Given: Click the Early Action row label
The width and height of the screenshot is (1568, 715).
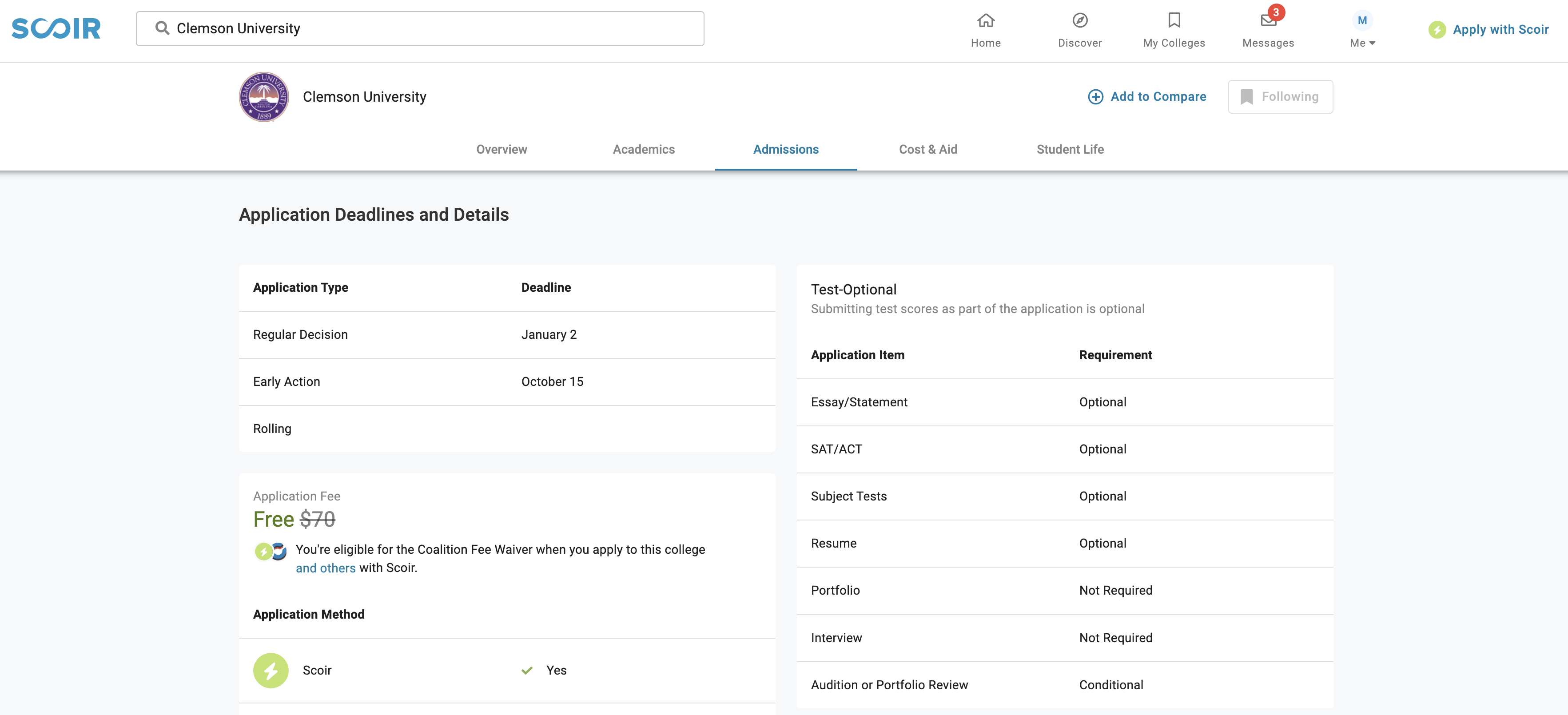Looking at the screenshot, I should click(x=286, y=381).
